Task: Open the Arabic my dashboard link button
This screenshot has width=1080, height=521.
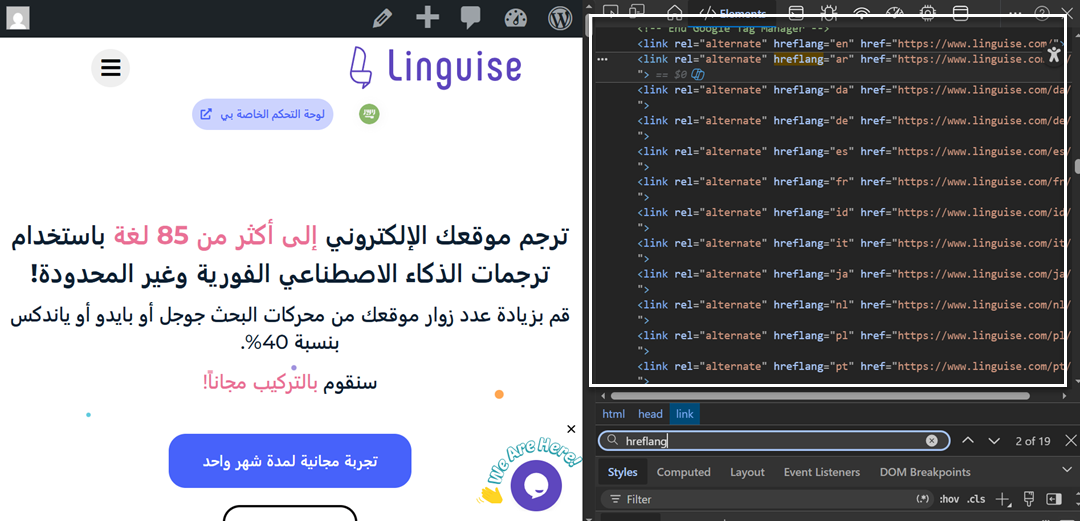Action: point(262,114)
